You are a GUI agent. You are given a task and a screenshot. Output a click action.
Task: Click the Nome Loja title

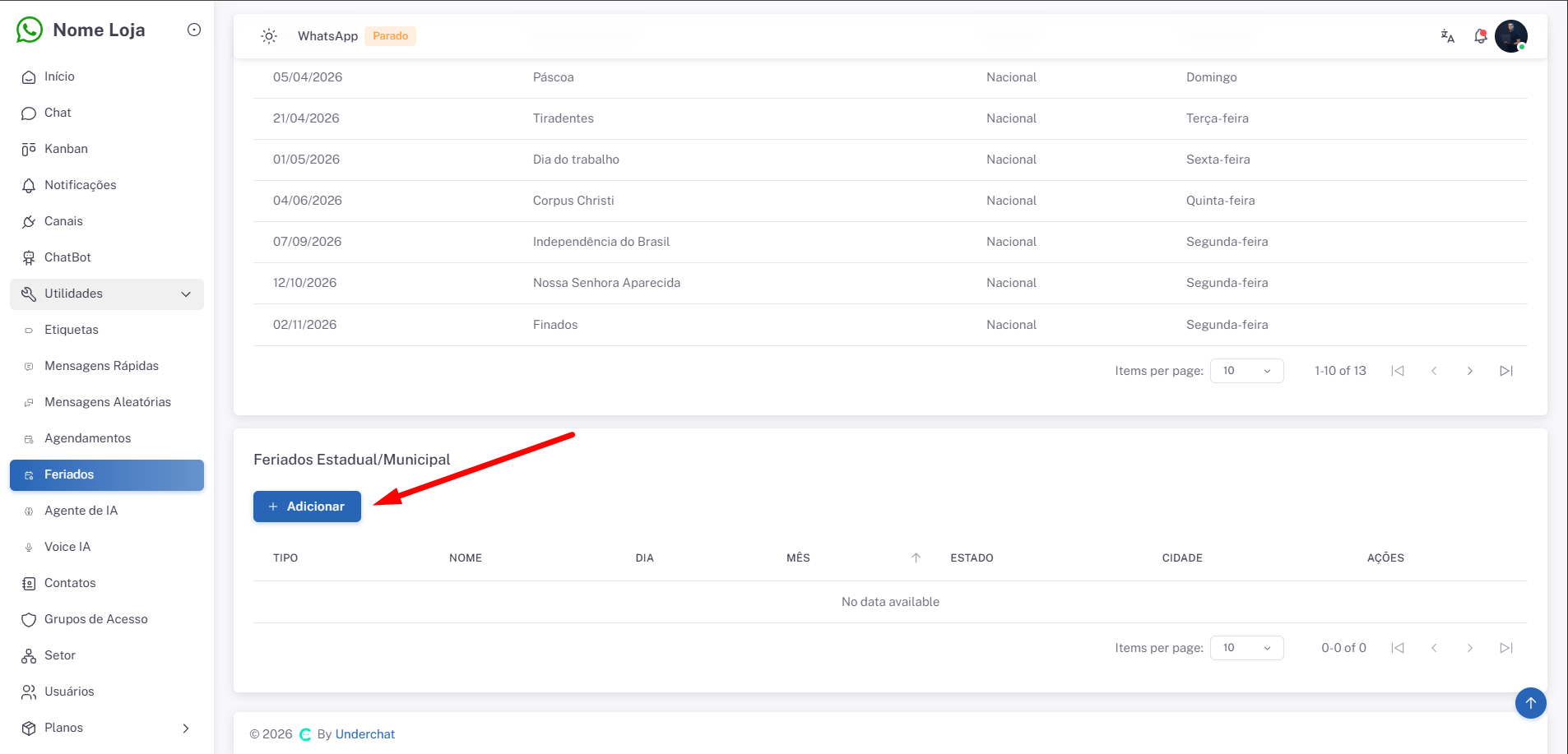99,30
